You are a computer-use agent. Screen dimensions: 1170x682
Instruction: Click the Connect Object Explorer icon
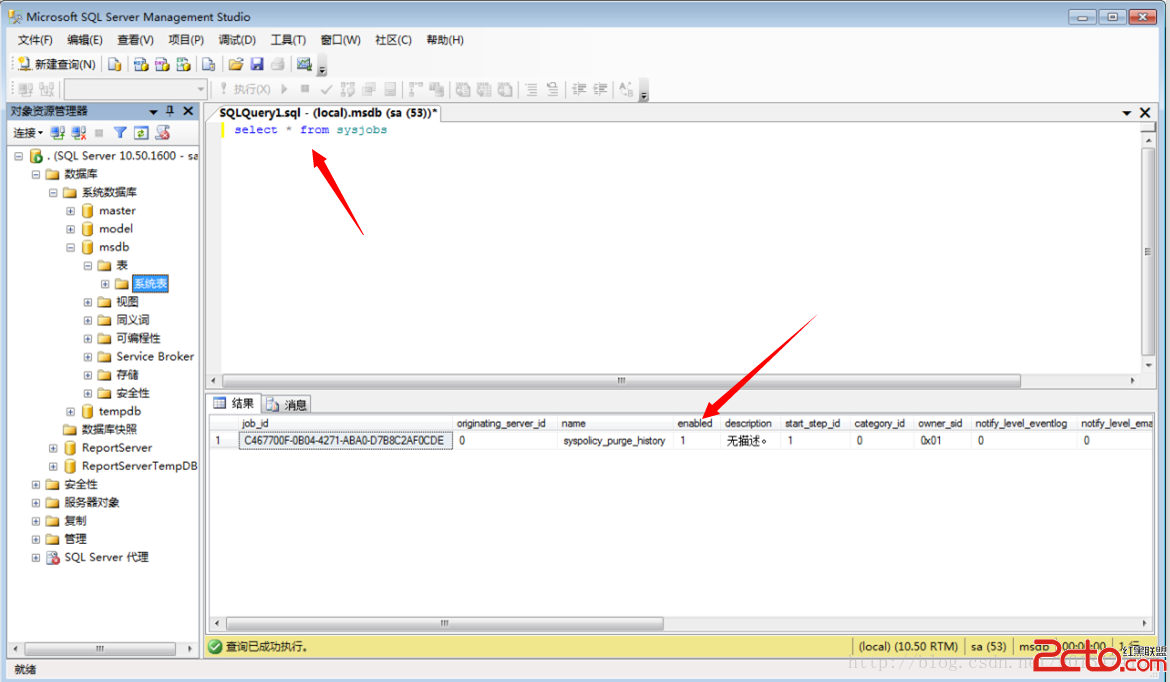tap(57, 133)
